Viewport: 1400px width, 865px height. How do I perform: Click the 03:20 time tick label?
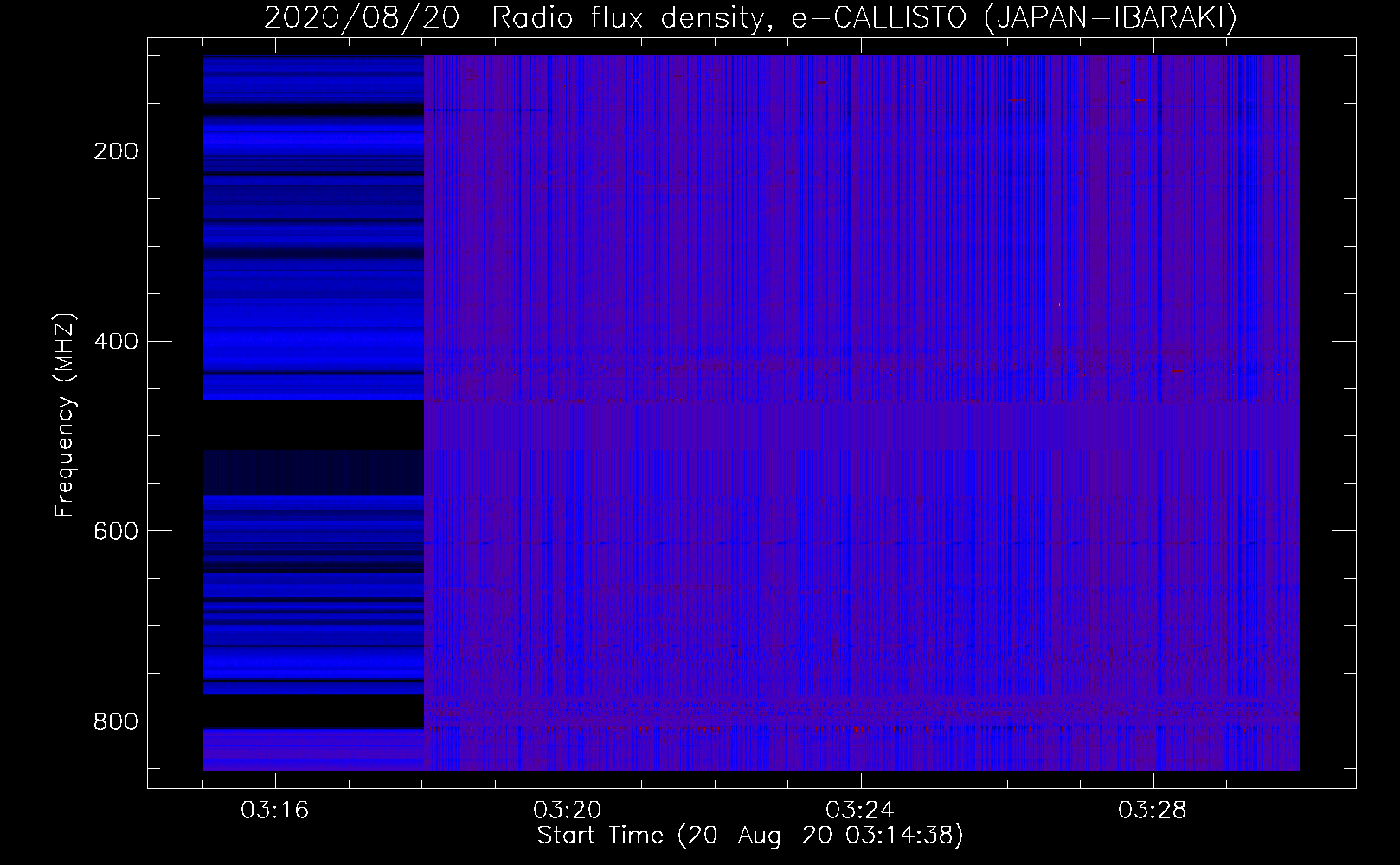point(568,811)
